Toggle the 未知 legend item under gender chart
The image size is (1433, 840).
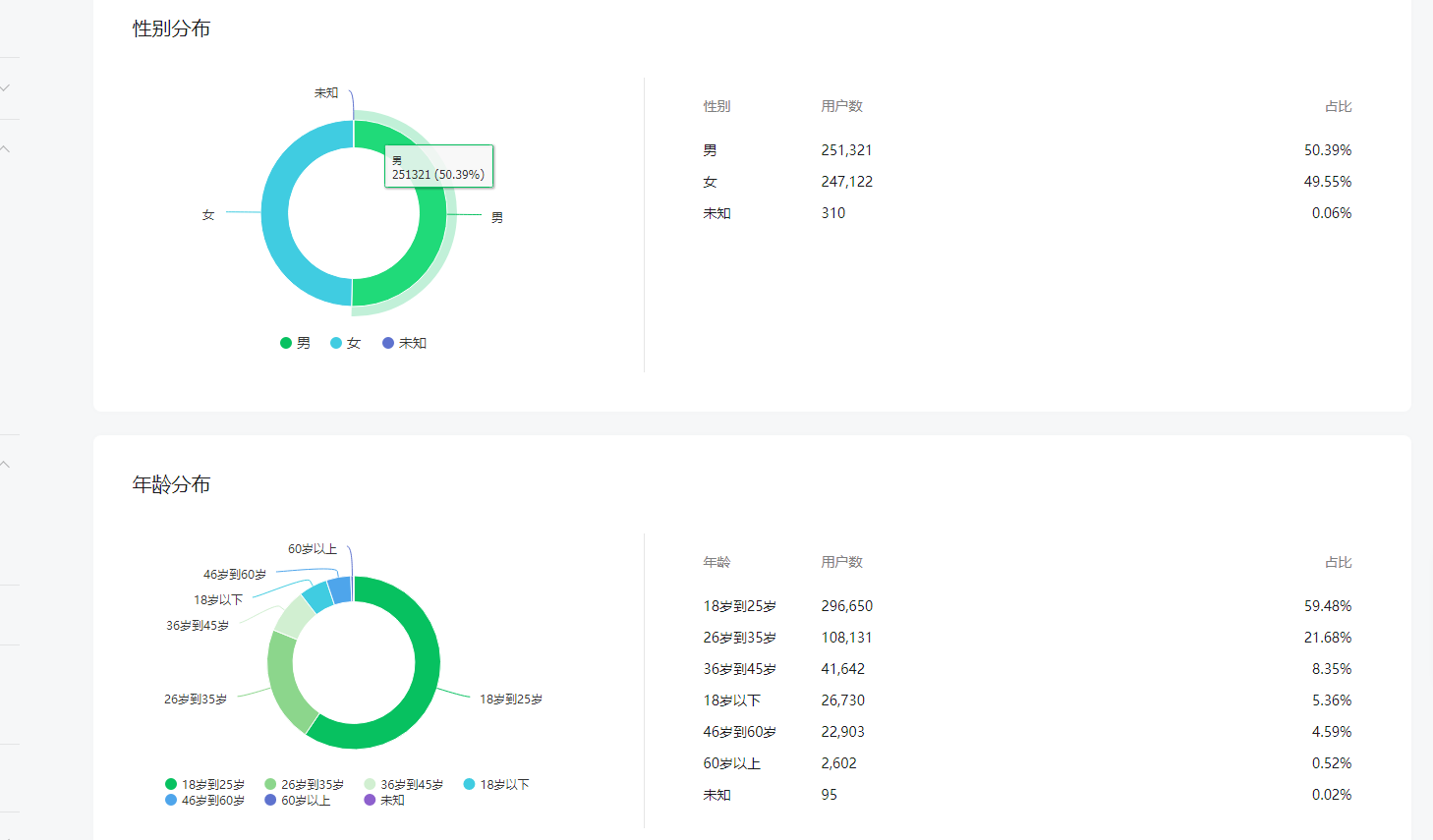[x=404, y=343]
